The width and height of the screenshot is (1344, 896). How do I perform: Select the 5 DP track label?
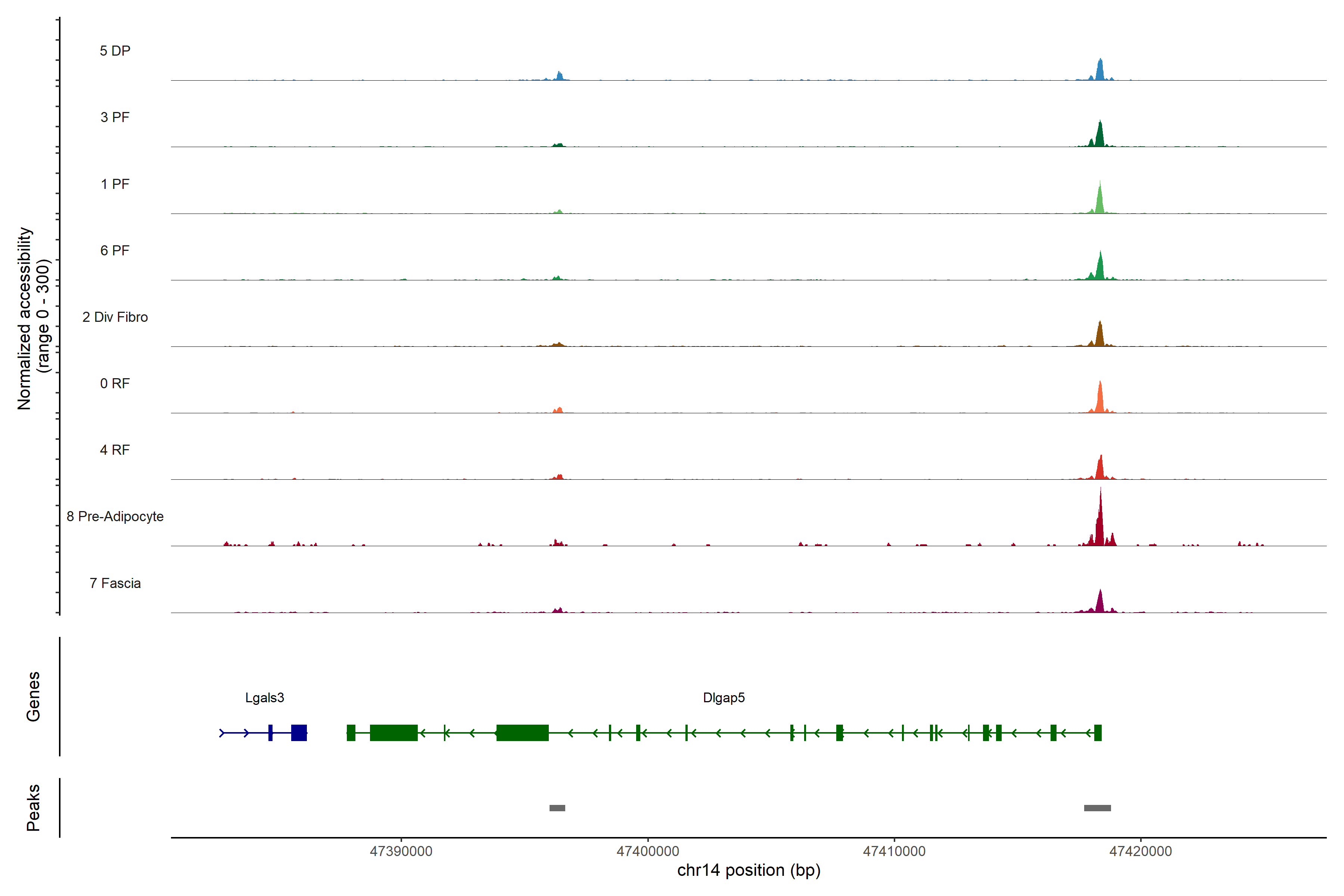point(115,51)
